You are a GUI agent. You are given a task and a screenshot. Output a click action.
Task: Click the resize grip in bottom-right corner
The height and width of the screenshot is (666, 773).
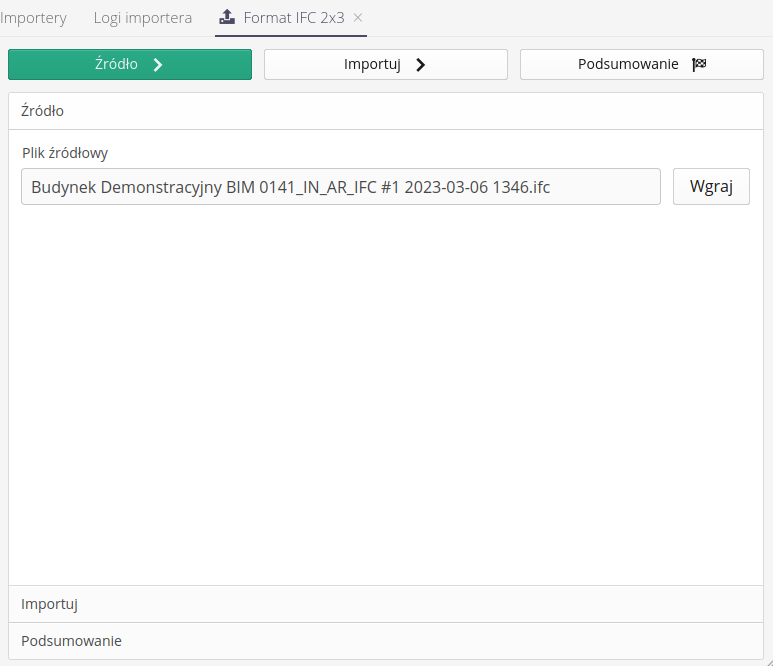click(766, 659)
